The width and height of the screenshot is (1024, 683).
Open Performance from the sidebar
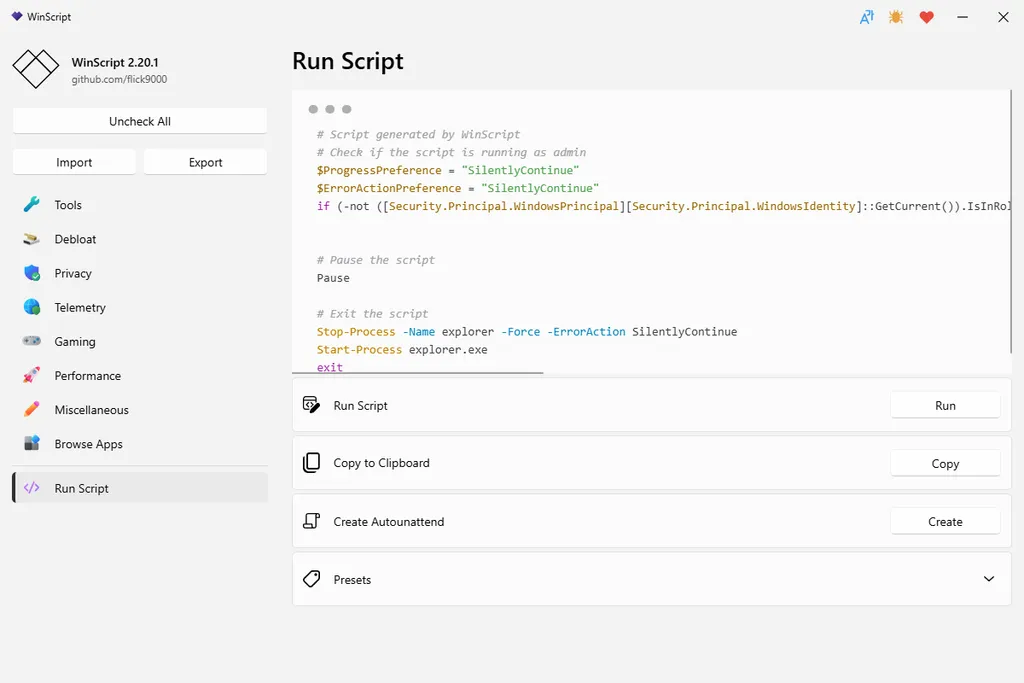pyautogui.click(x=140, y=375)
